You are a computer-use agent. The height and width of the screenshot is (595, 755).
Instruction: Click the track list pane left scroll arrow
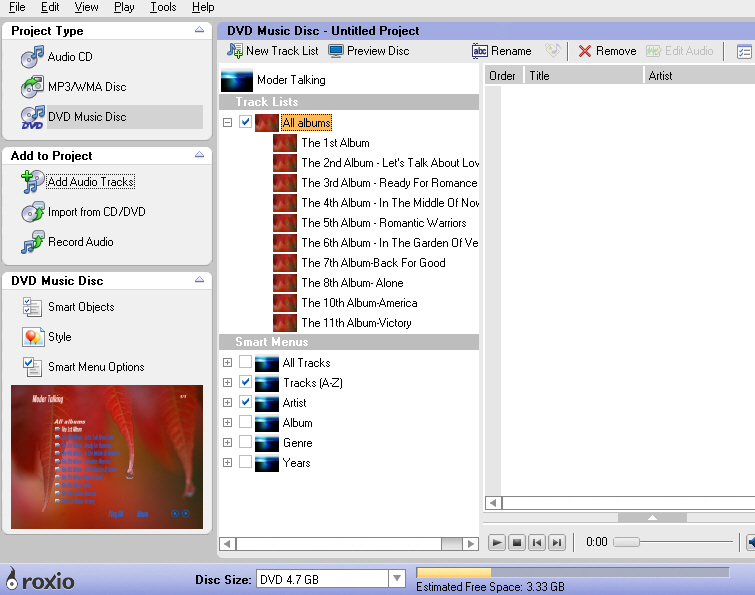pos(493,504)
